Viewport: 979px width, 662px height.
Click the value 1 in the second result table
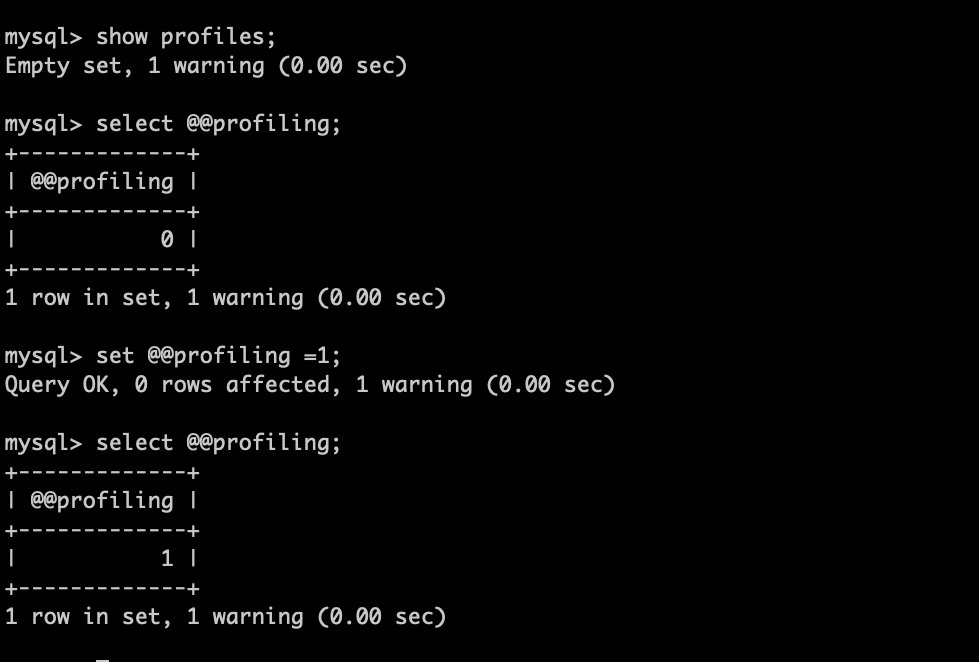(x=167, y=559)
